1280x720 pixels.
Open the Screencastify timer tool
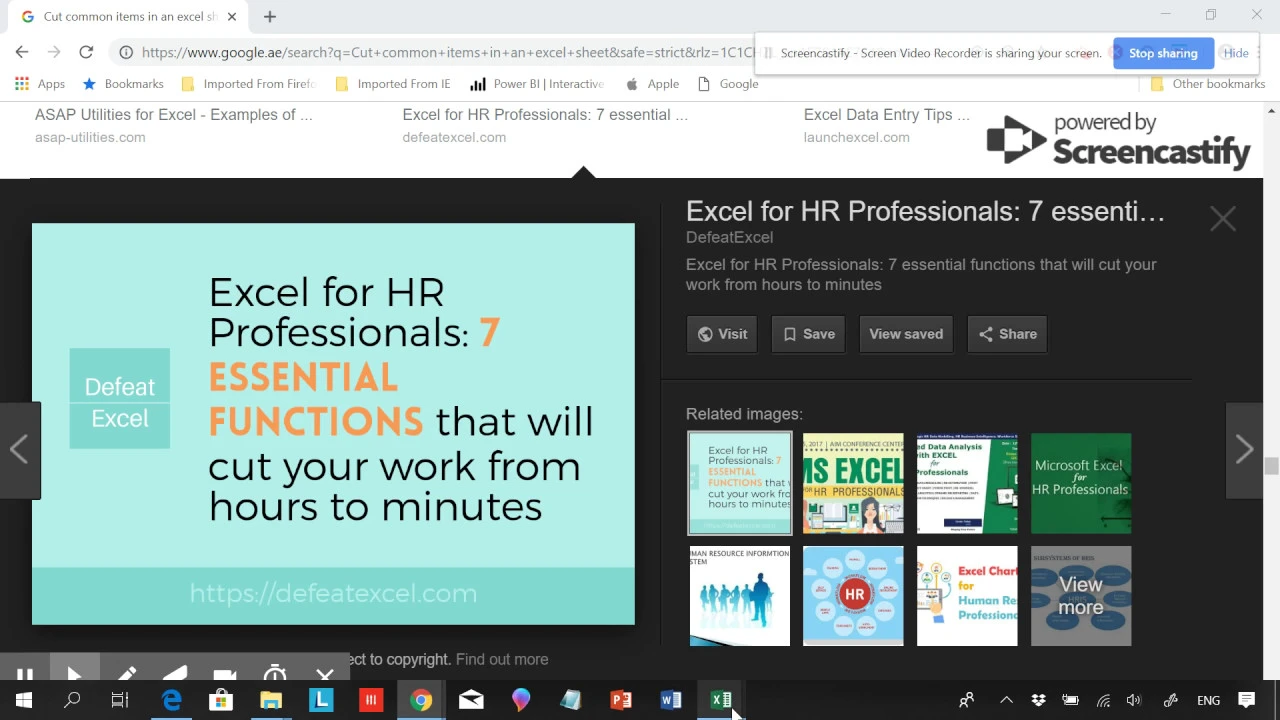275,674
